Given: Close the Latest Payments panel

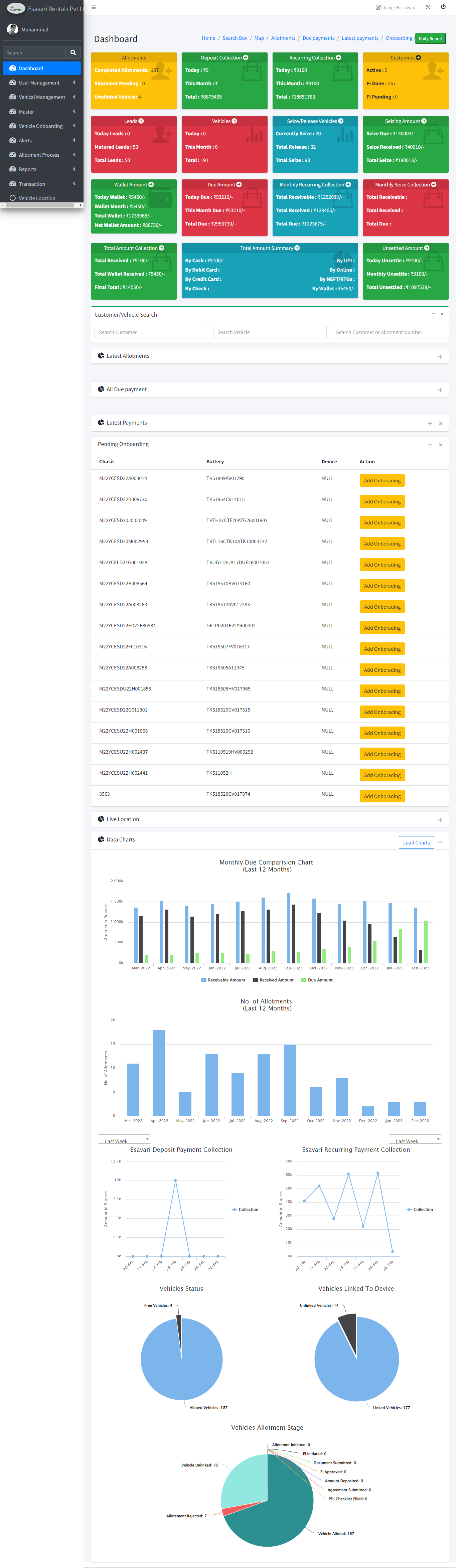Looking at the screenshot, I should pyautogui.click(x=440, y=423).
